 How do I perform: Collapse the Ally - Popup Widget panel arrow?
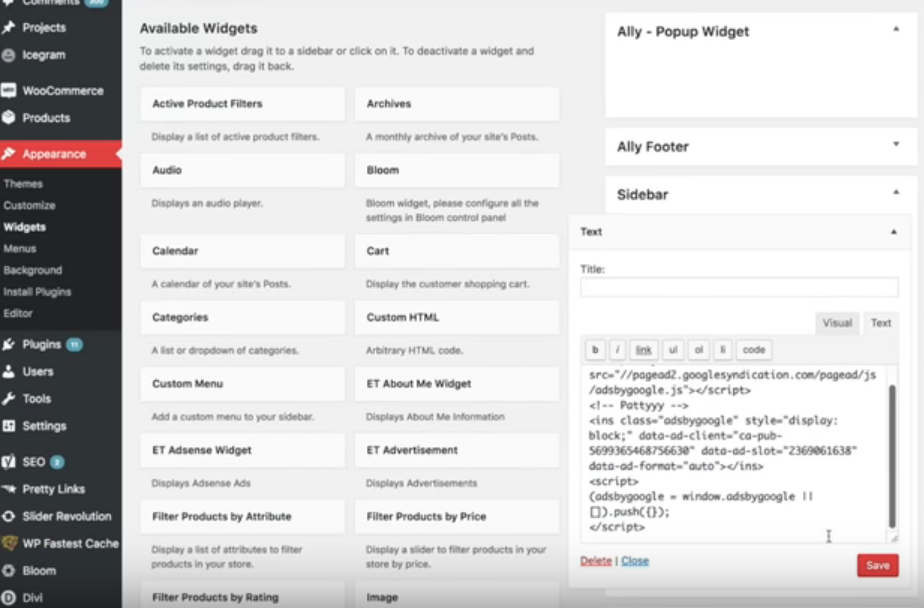[896, 29]
